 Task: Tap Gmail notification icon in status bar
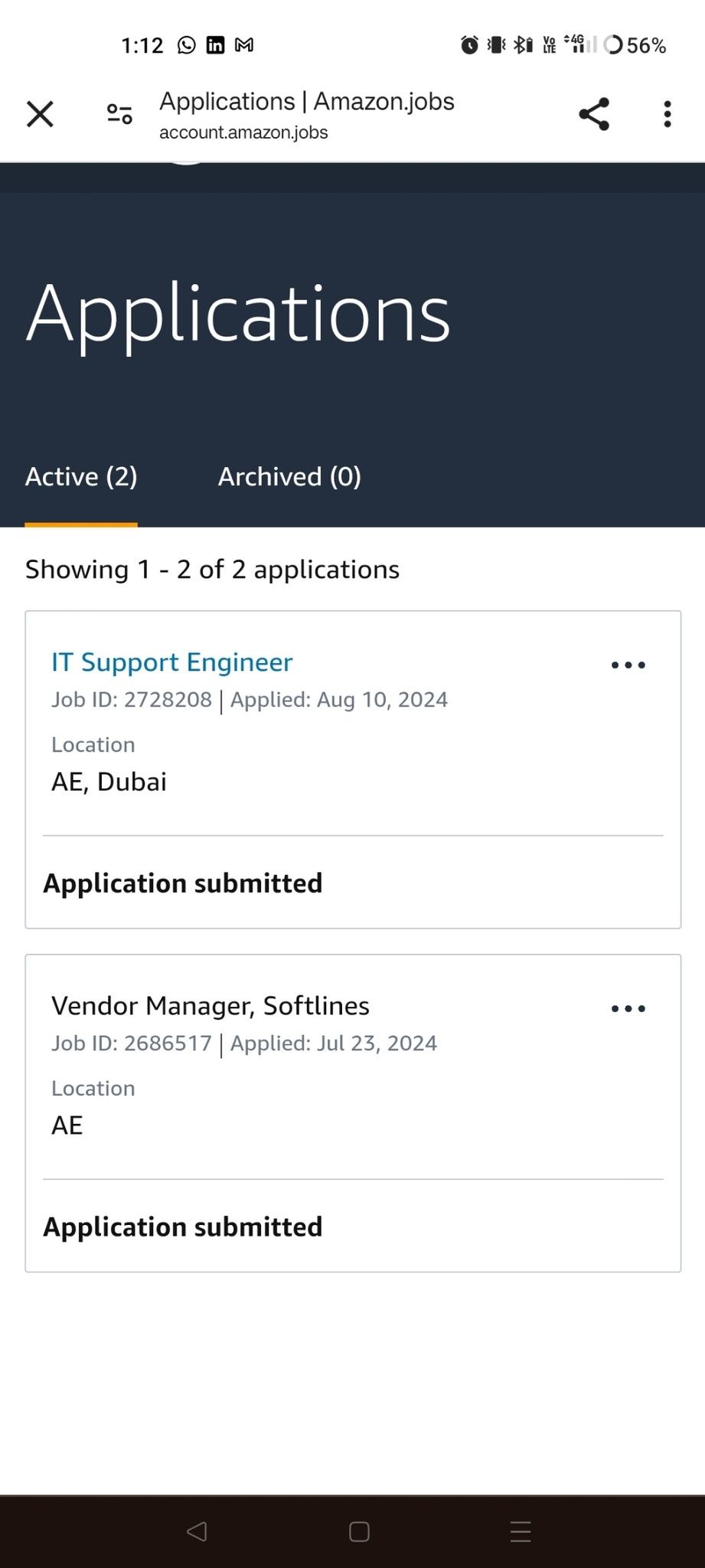(244, 45)
